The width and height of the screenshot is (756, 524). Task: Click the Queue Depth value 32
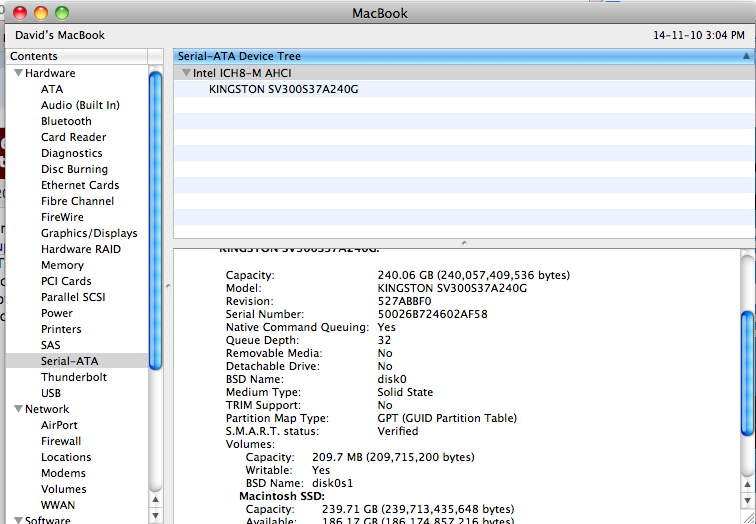click(x=384, y=340)
